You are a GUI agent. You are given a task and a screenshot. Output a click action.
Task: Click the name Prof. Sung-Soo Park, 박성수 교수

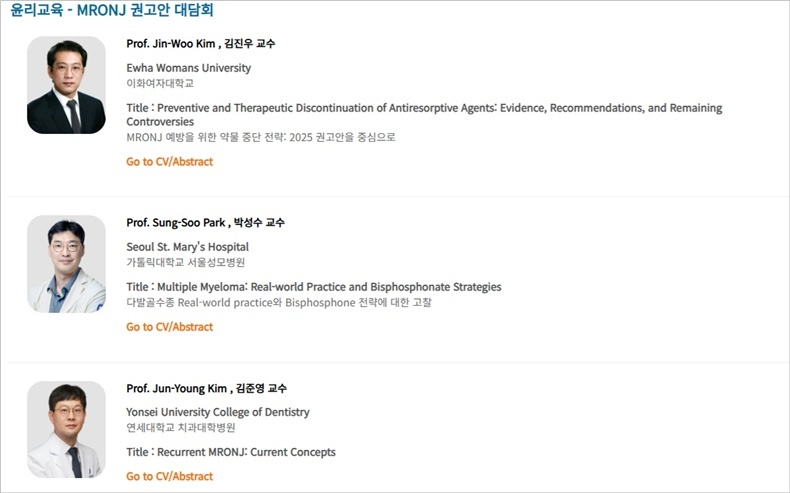pos(205,223)
